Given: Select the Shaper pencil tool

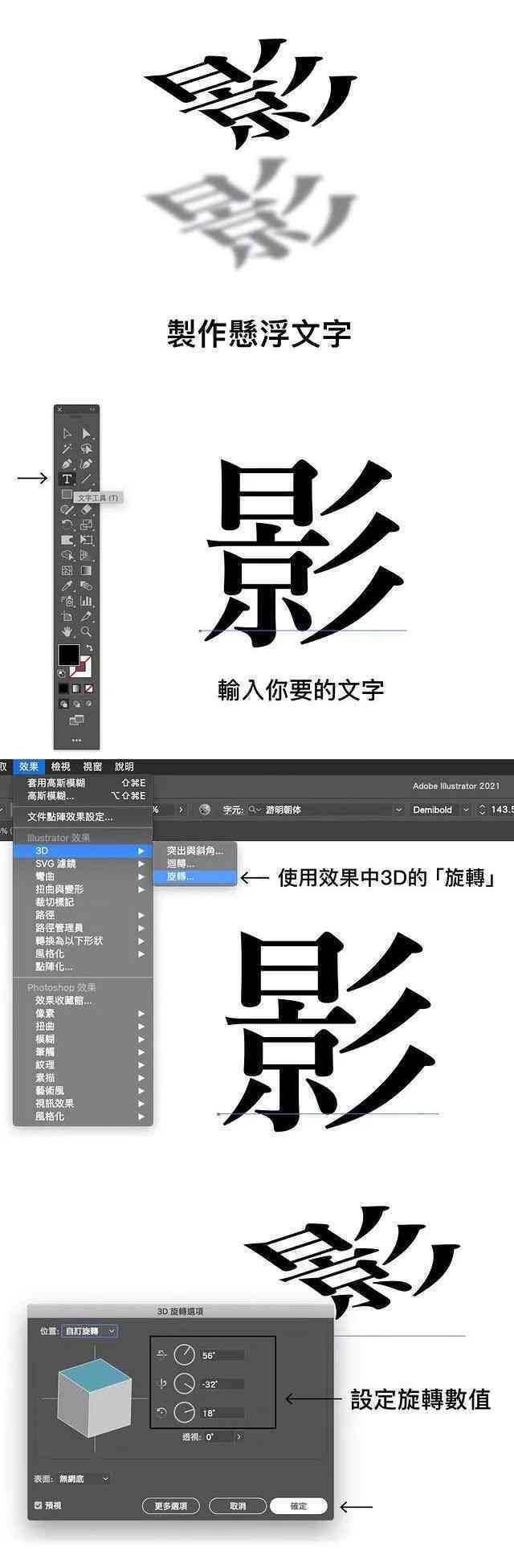Looking at the screenshot, I should [67, 509].
